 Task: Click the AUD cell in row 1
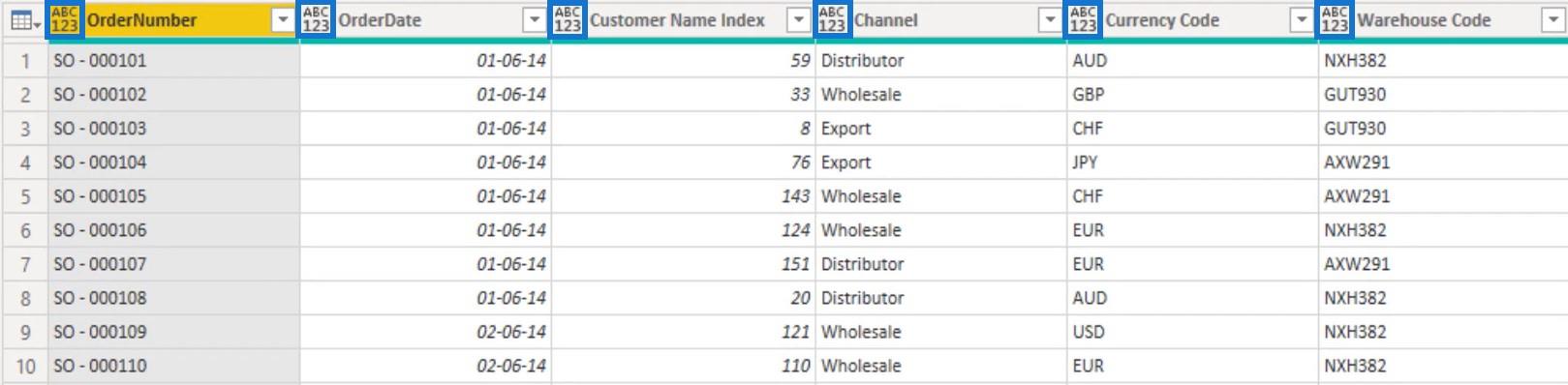tap(1192, 60)
